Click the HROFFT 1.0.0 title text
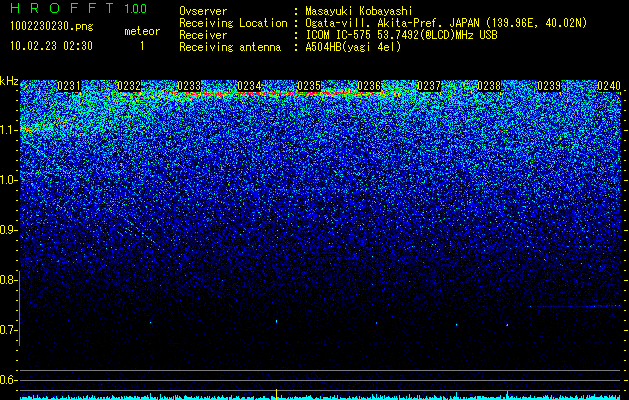The width and height of the screenshot is (629, 400). (x=78, y=8)
